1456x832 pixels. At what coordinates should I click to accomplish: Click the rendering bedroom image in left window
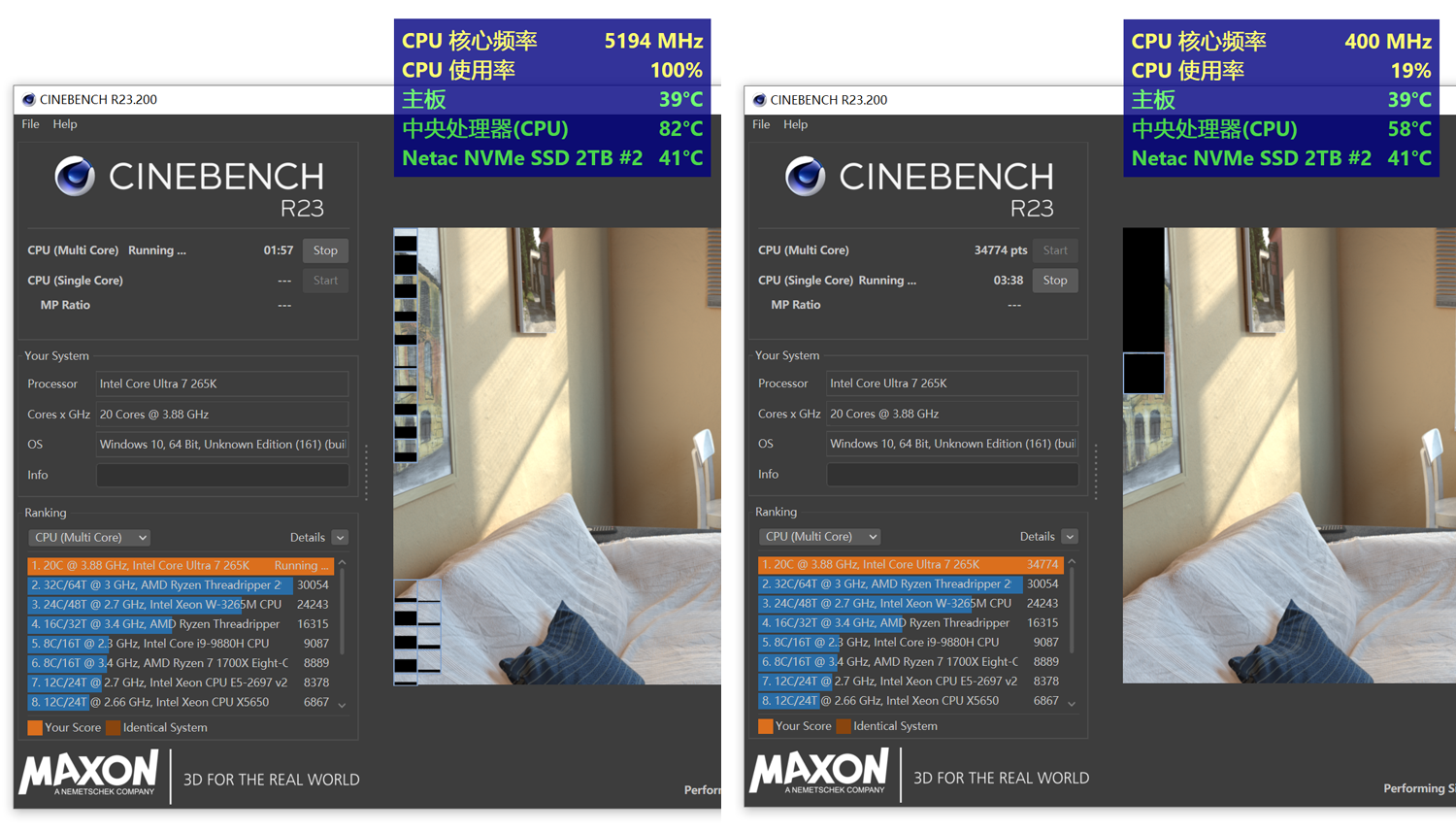[557, 456]
